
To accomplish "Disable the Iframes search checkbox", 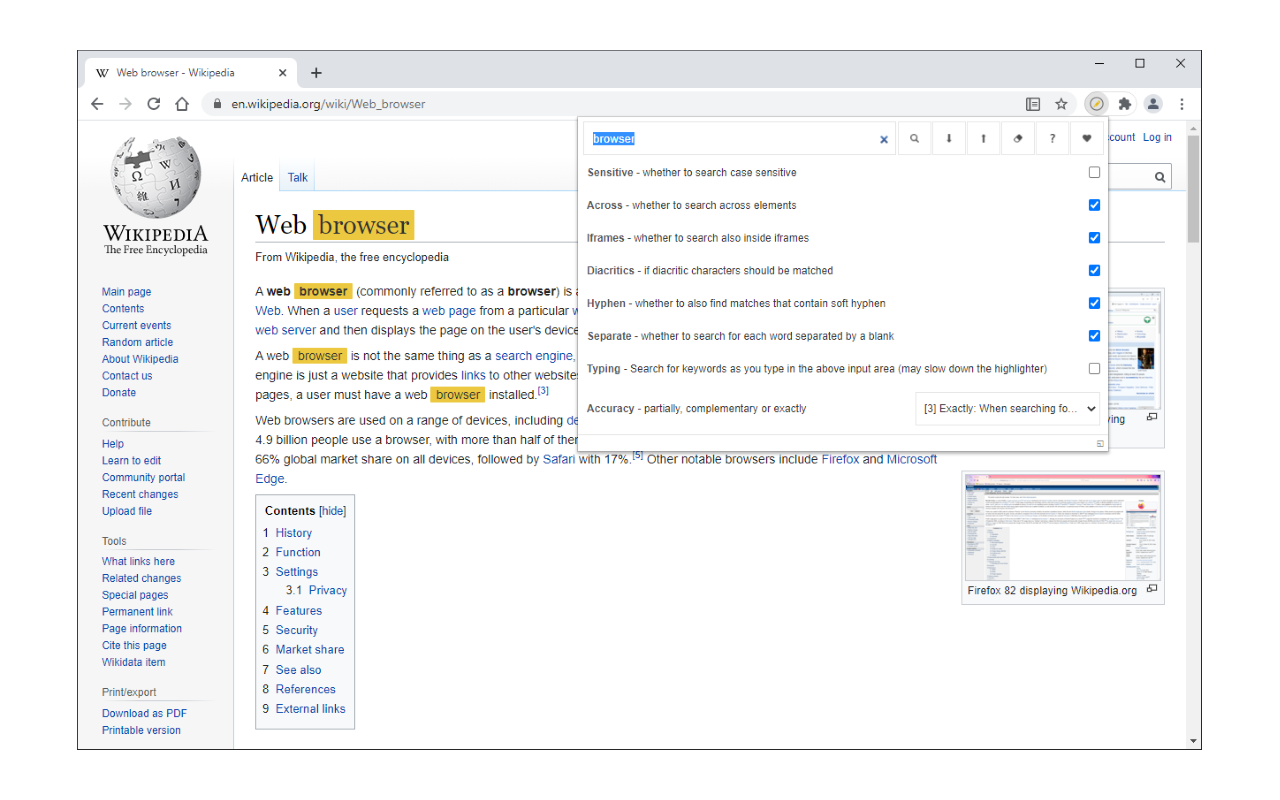I will (1094, 237).
